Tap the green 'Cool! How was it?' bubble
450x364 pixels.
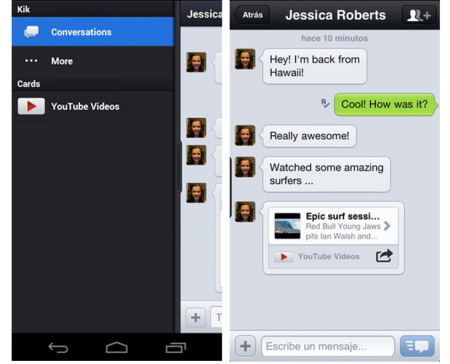click(x=385, y=104)
